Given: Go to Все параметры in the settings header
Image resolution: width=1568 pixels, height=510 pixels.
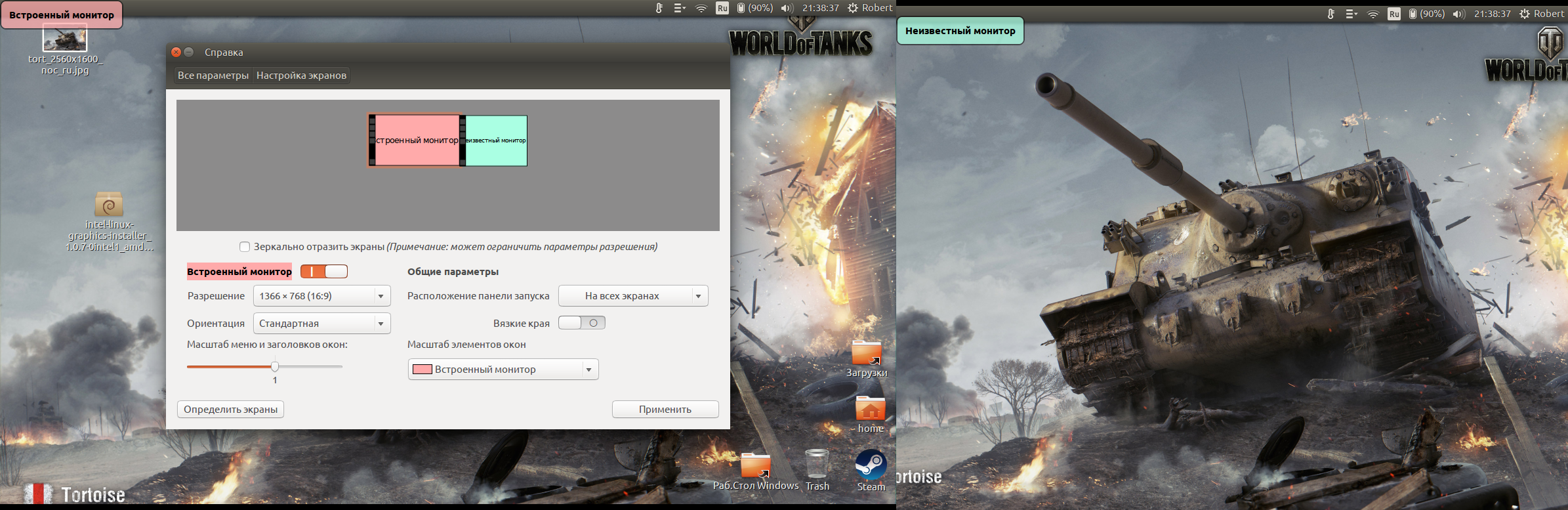Looking at the screenshot, I should point(213,75).
